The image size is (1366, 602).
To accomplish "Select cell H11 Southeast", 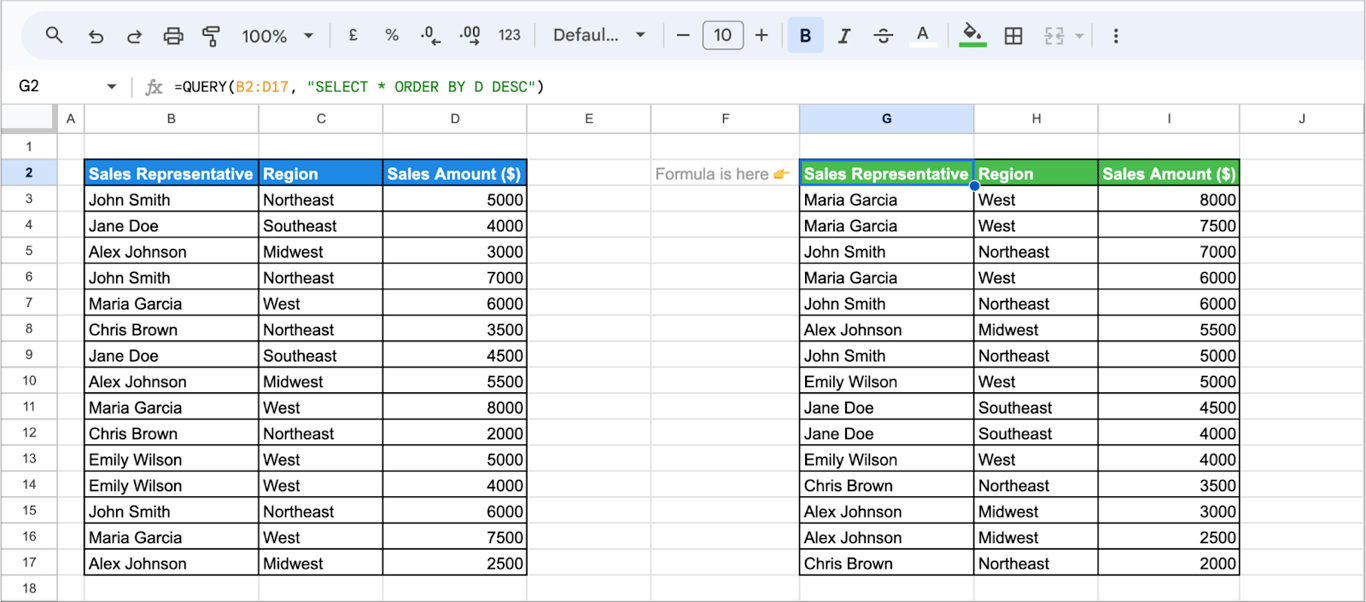I will point(1036,407).
